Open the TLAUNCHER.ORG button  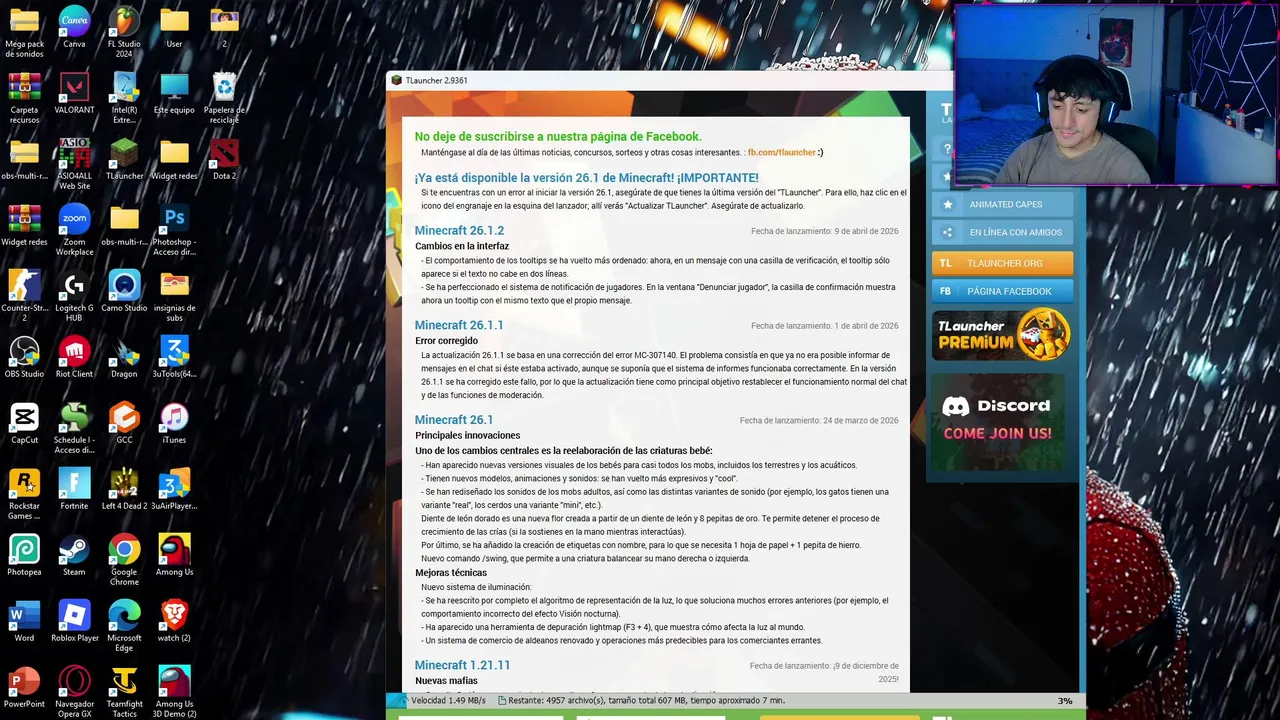(1003, 263)
